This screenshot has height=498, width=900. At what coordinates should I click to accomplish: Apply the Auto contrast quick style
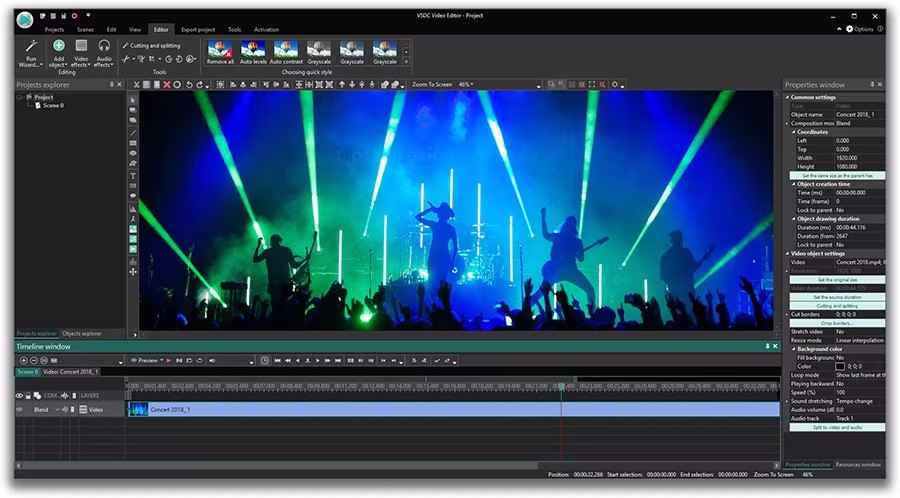pos(286,52)
